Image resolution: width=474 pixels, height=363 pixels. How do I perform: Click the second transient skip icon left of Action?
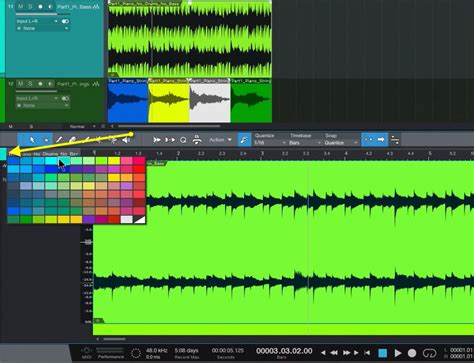pos(170,140)
